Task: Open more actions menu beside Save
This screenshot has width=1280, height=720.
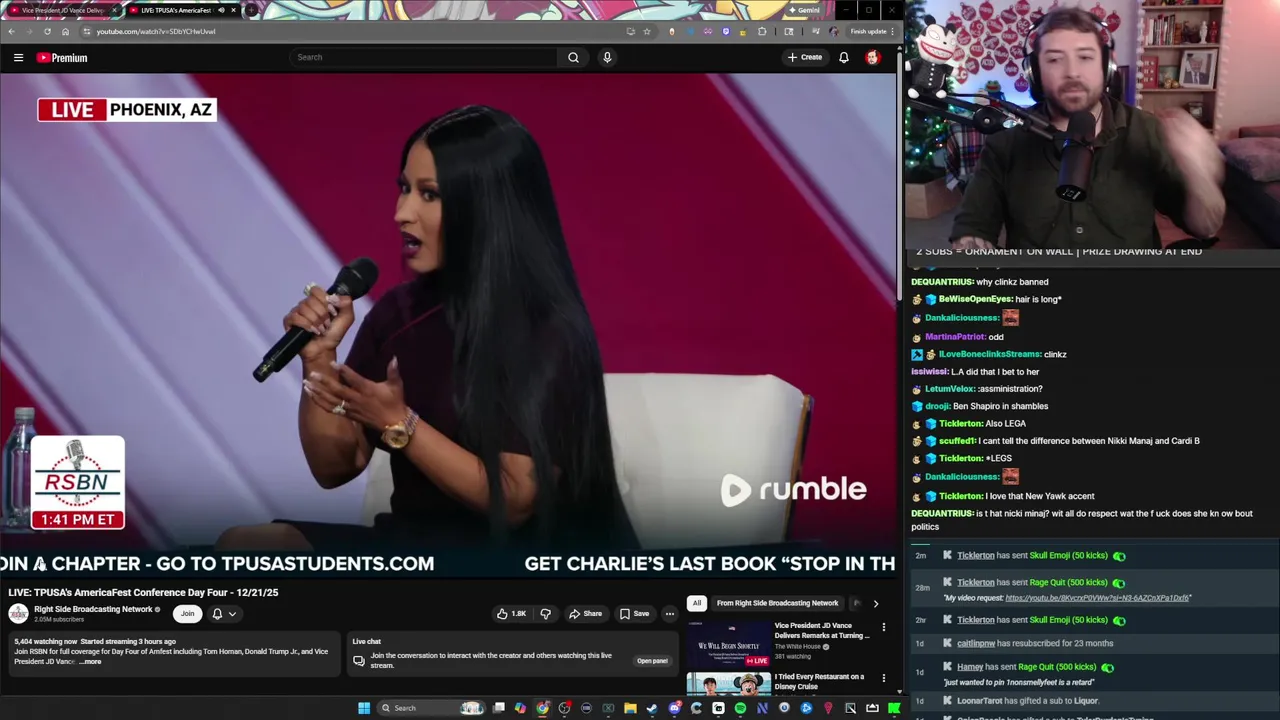Action: pyautogui.click(x=670, y=614)
